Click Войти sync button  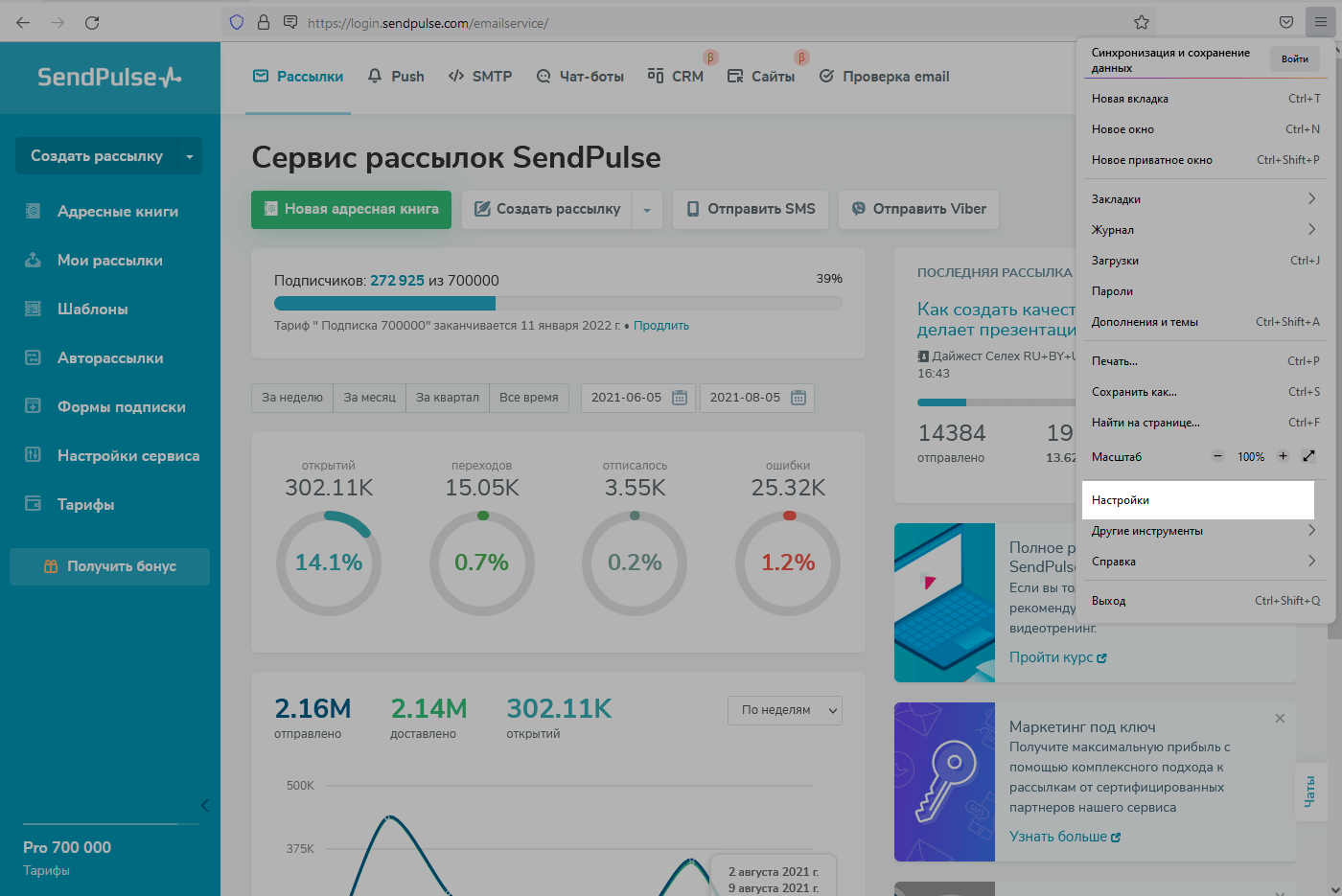(x=1294, y=59)
